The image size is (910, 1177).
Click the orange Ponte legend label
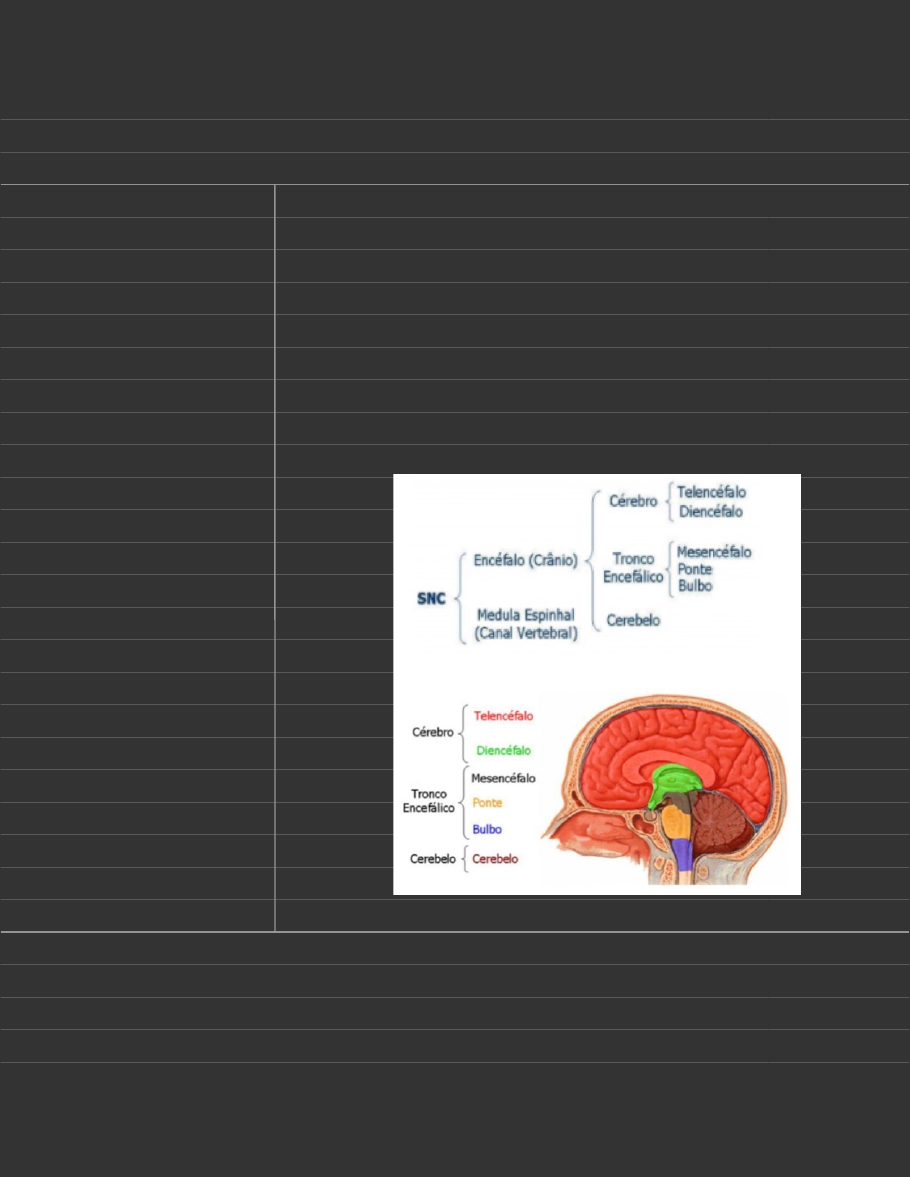click(x=488, y=803)
